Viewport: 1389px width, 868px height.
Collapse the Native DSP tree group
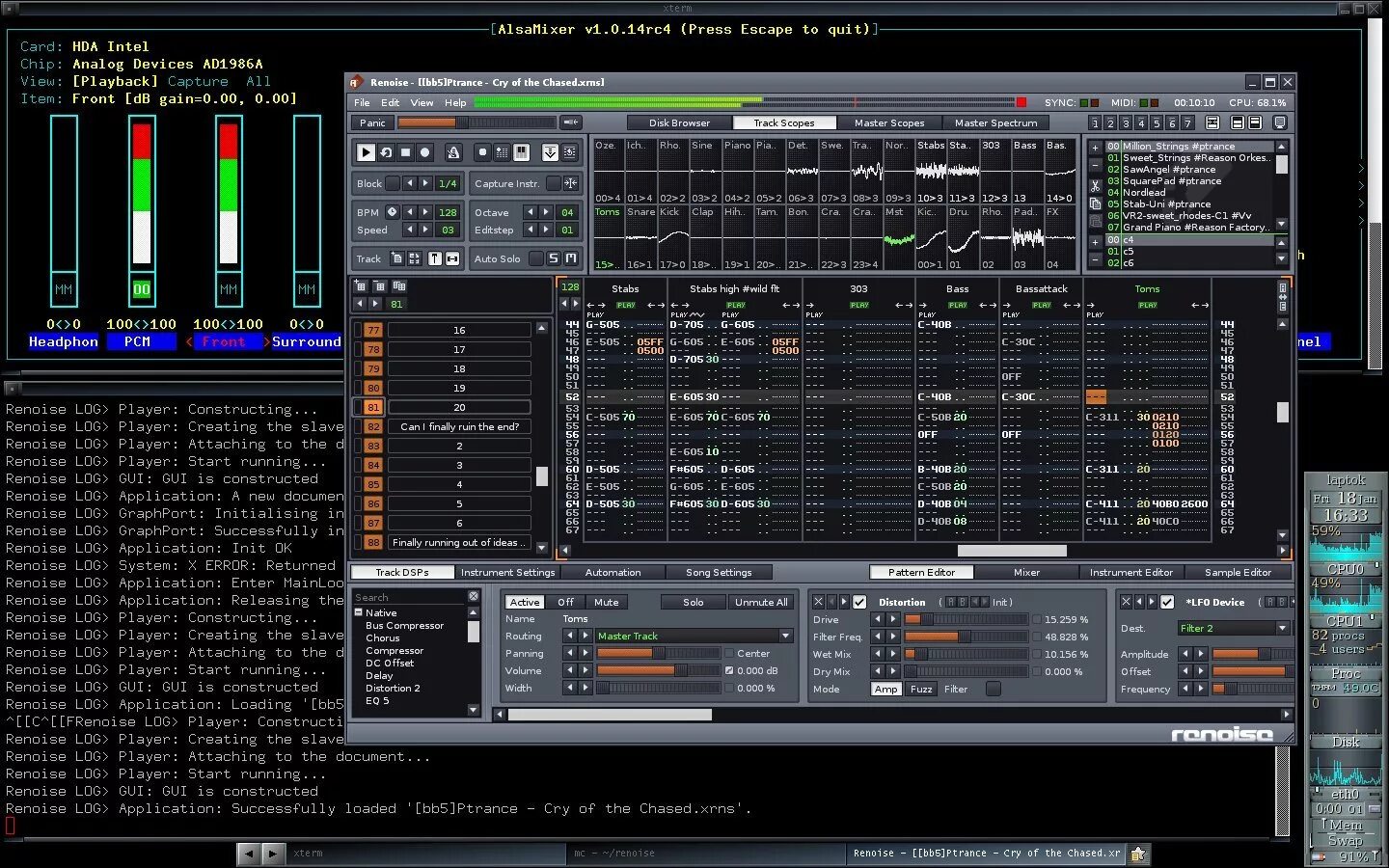click(x=359, y=612)
